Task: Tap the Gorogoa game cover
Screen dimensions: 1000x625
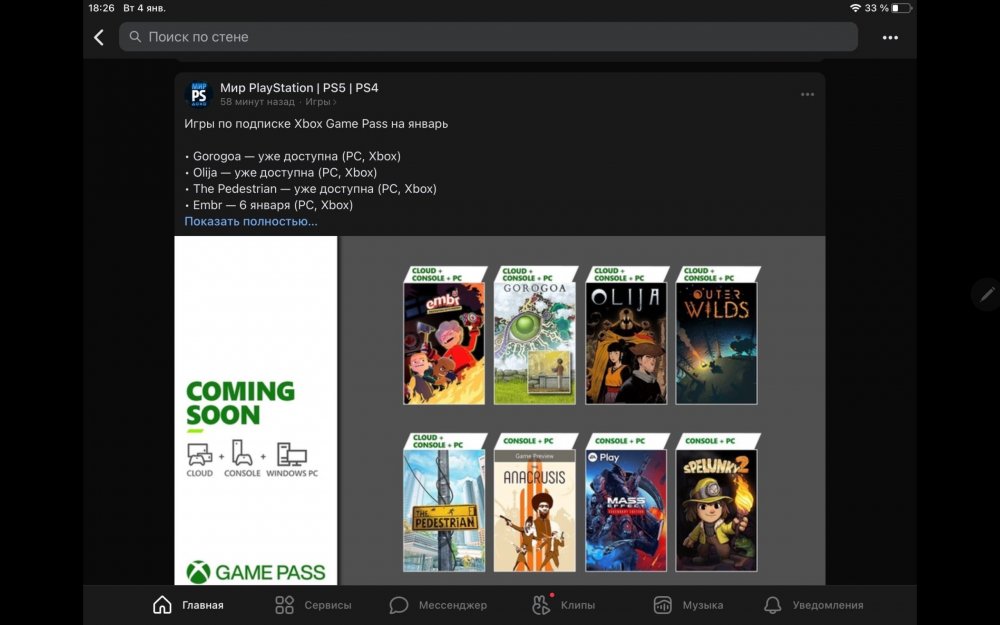Action: coord(535,342)
